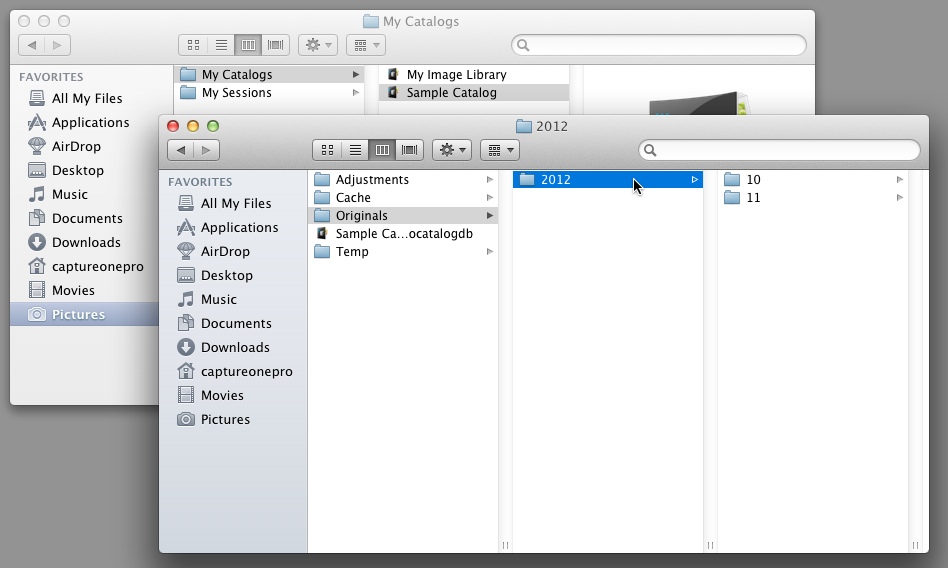This screenshot has height=568, width=948.
Task: Open the Action gear menu in 2012 window
Action: coord(452,150)
